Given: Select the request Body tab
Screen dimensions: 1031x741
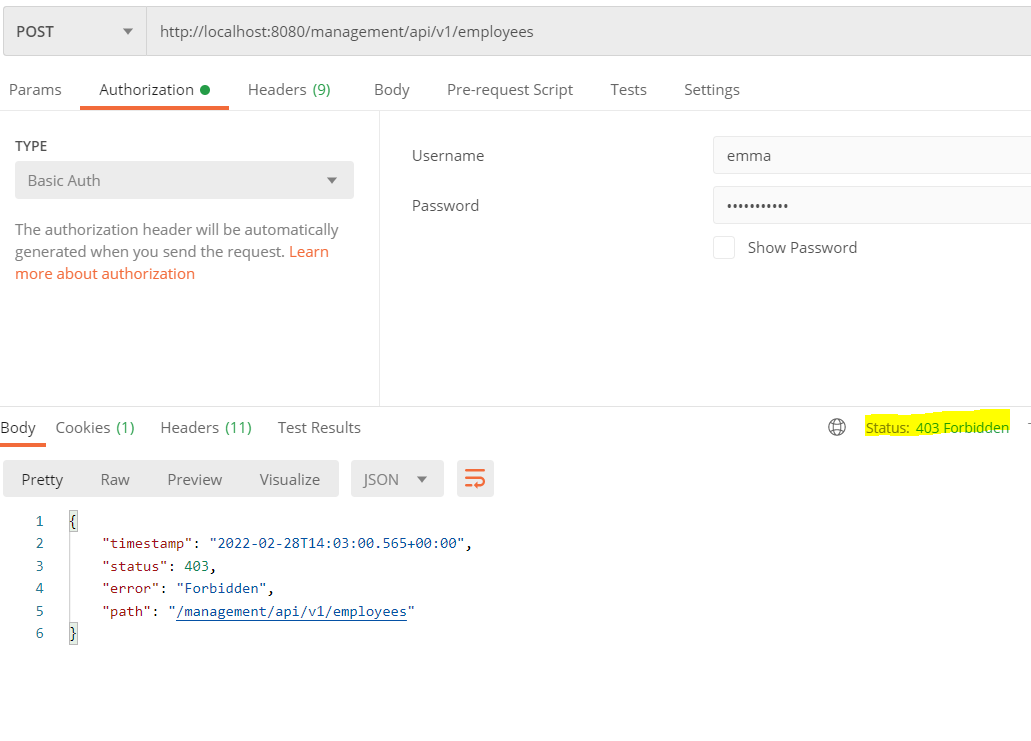Looking at the screenshot, I should tap(391, 90).
